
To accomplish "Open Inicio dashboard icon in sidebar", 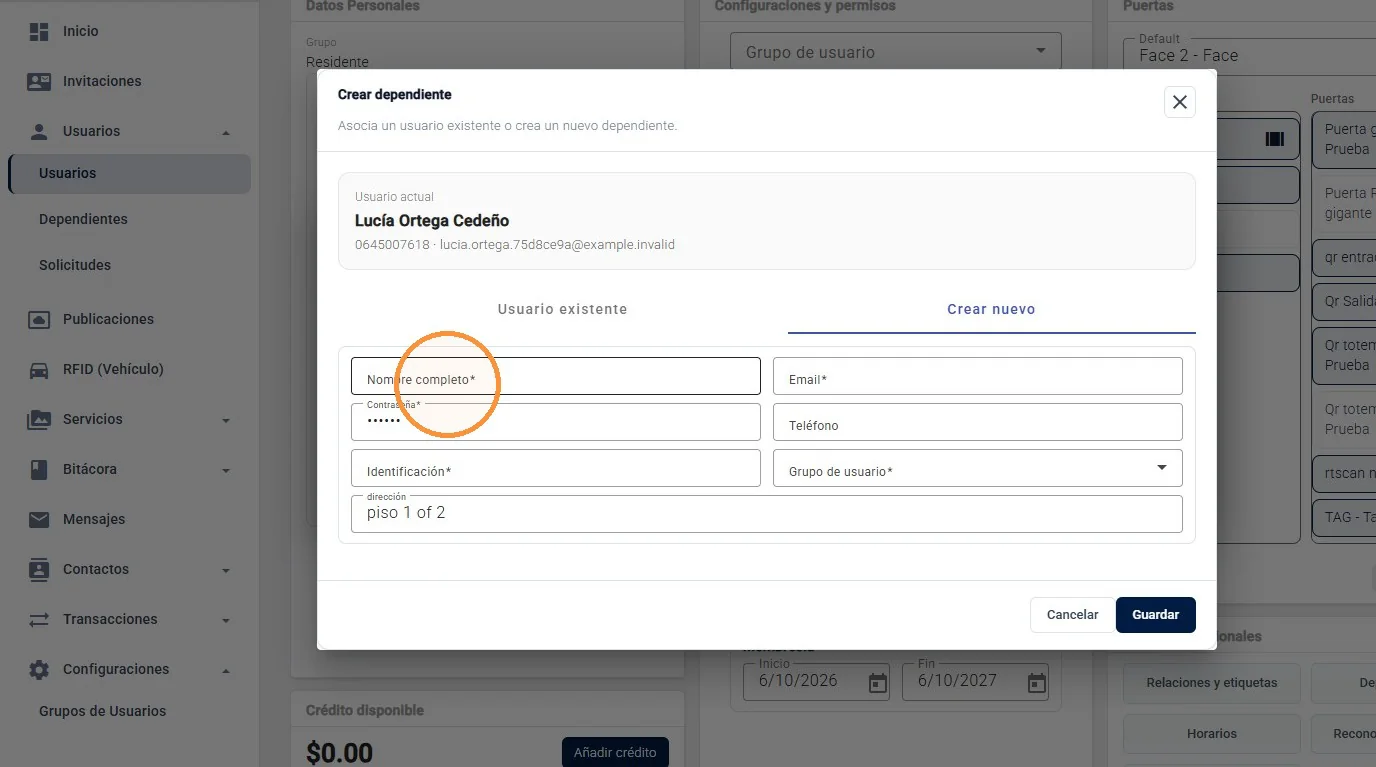I will click(39, 31).
